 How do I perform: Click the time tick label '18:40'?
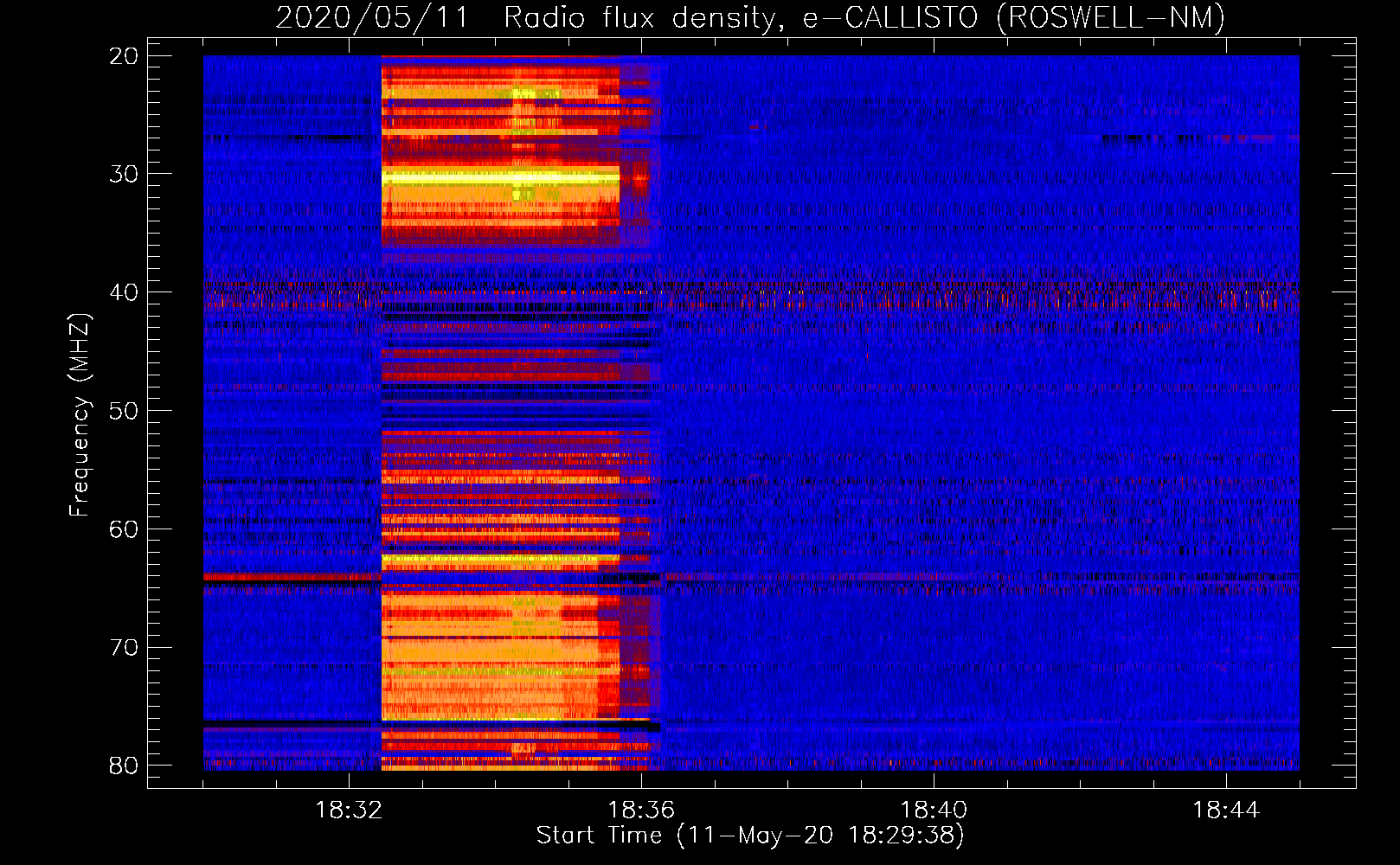(x=934, y=811)
